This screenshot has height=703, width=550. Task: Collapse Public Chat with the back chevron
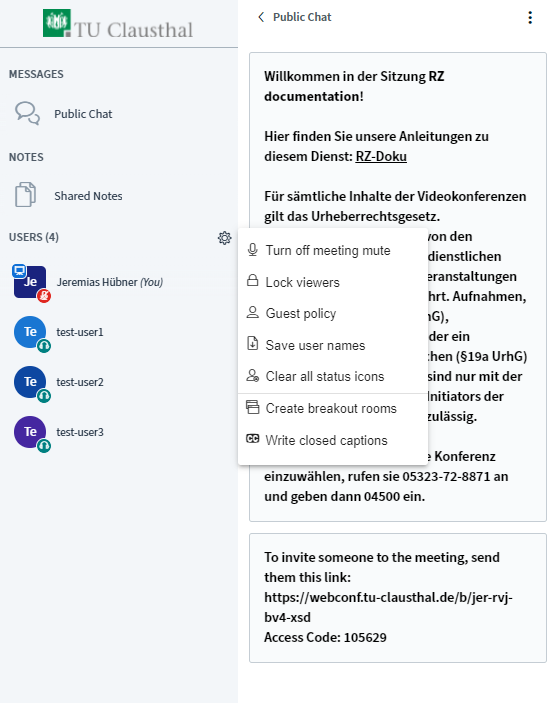coord(261,17)
